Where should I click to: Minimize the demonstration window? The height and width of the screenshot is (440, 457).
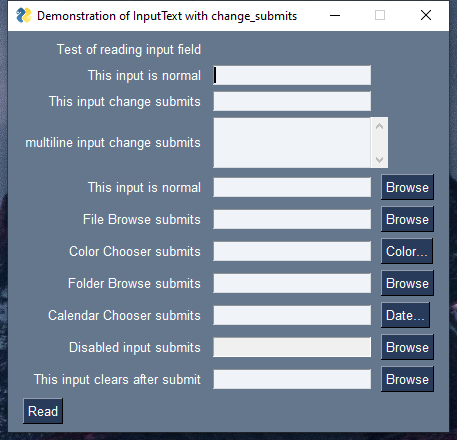tap(335, 15)
